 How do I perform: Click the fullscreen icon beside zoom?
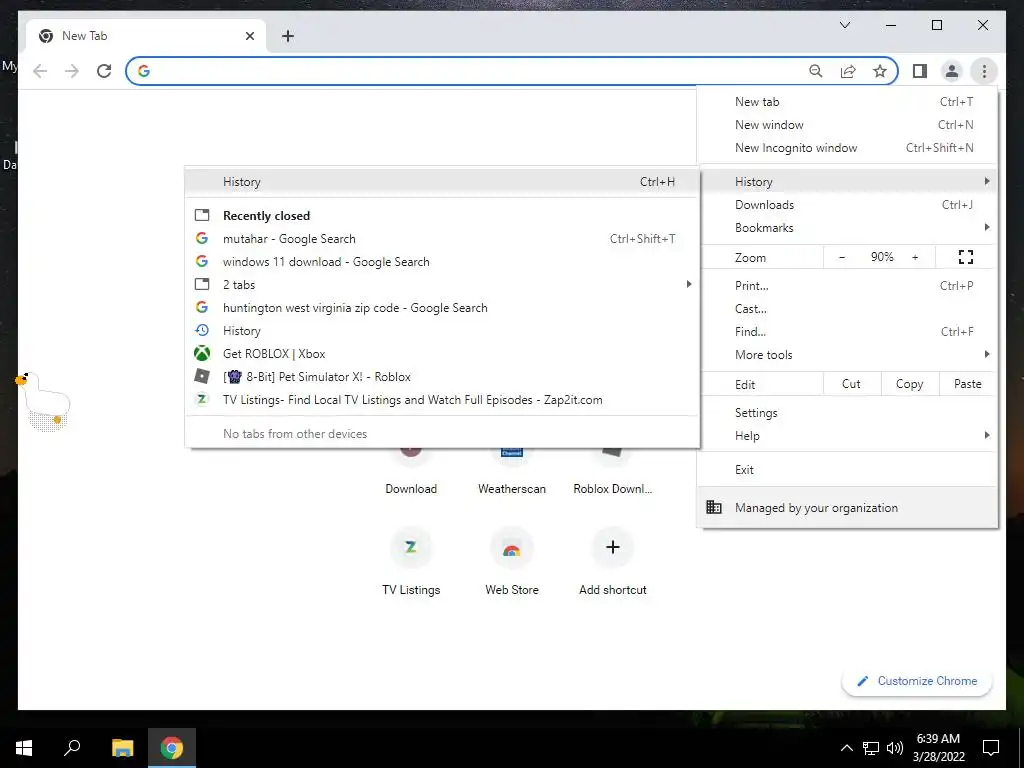(966, 257)
